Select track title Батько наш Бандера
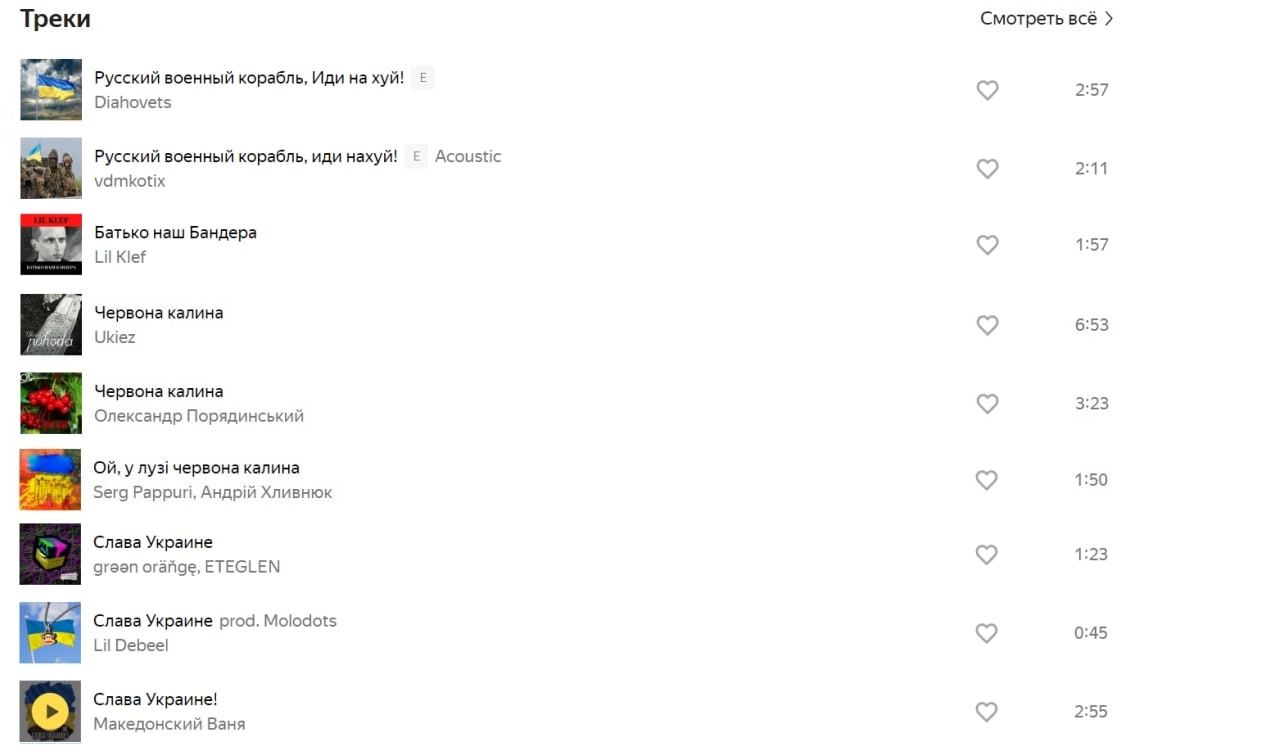Image resolution: width=1278 pixels, height=752 pixels. click(x=175, y=232)
